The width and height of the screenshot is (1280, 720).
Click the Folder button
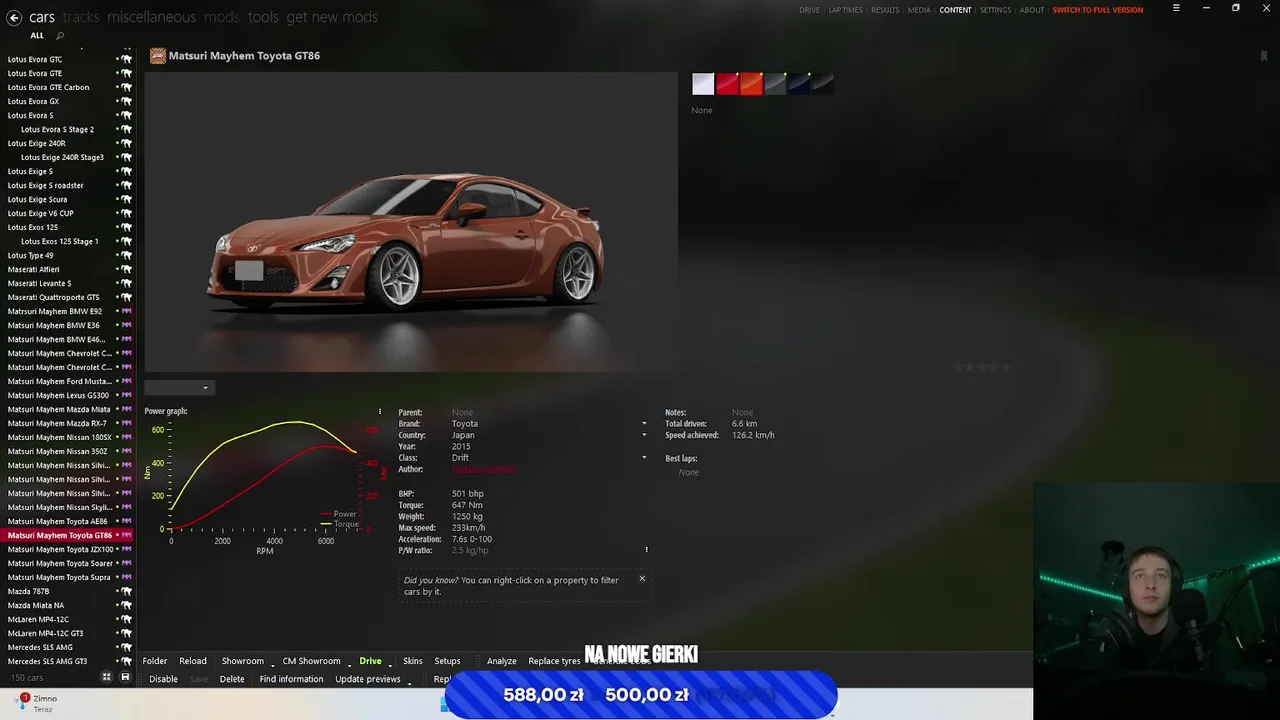pos(155,661)
